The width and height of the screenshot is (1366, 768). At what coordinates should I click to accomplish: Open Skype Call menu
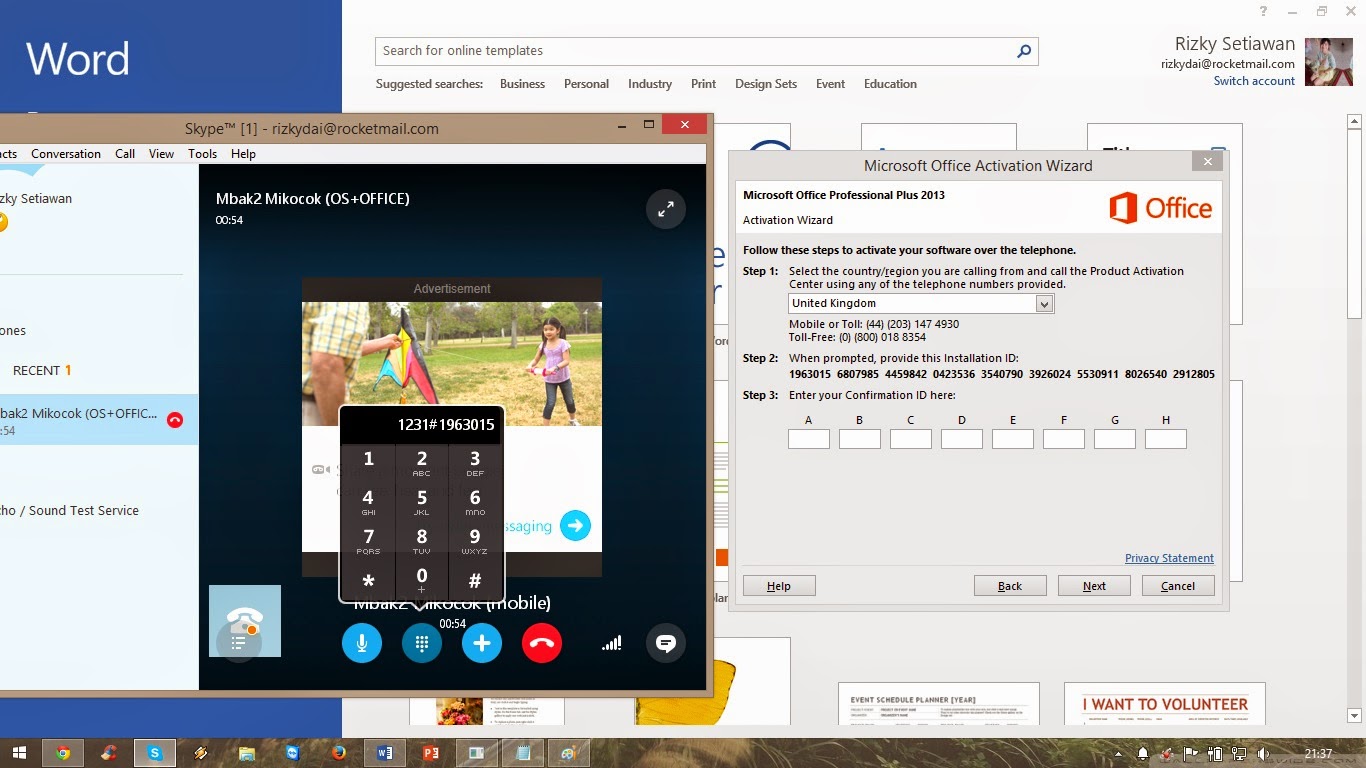[x=125, y=154]
